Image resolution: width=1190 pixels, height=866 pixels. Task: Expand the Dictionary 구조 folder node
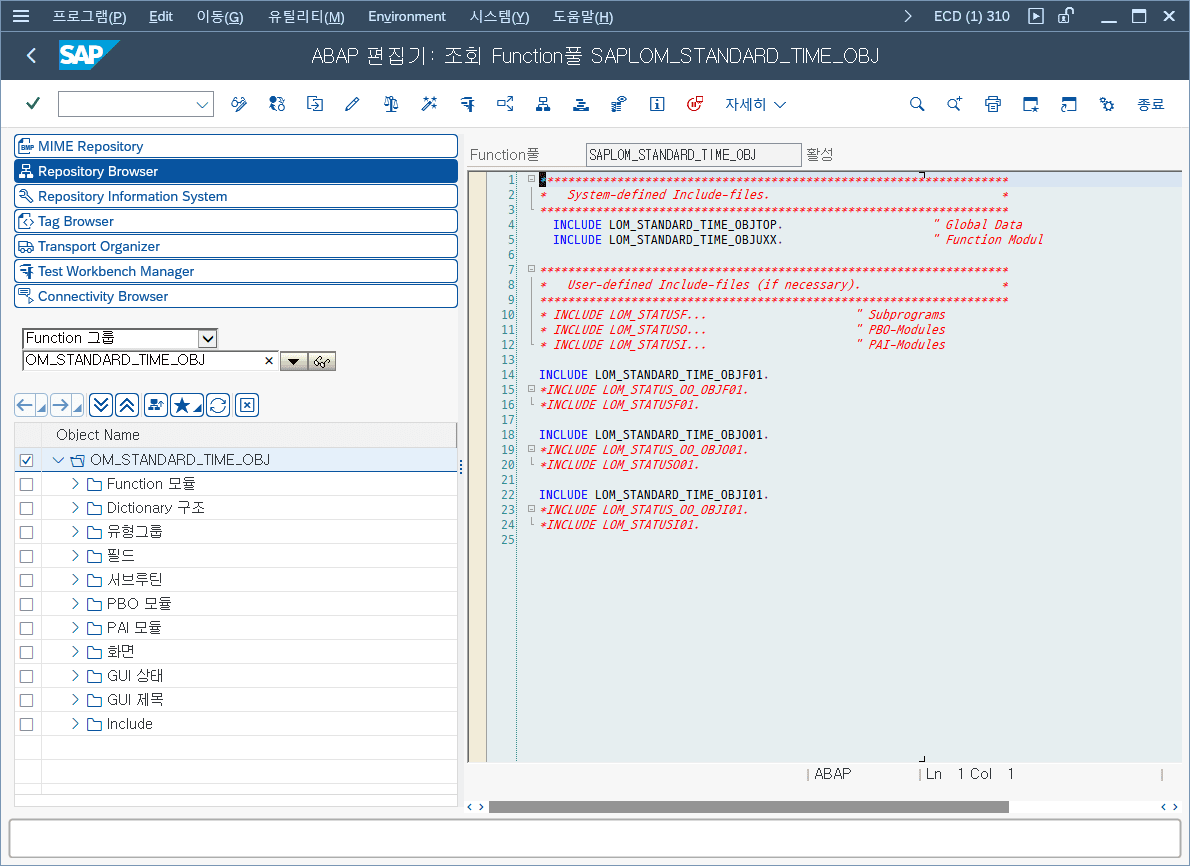pos(75,508)
